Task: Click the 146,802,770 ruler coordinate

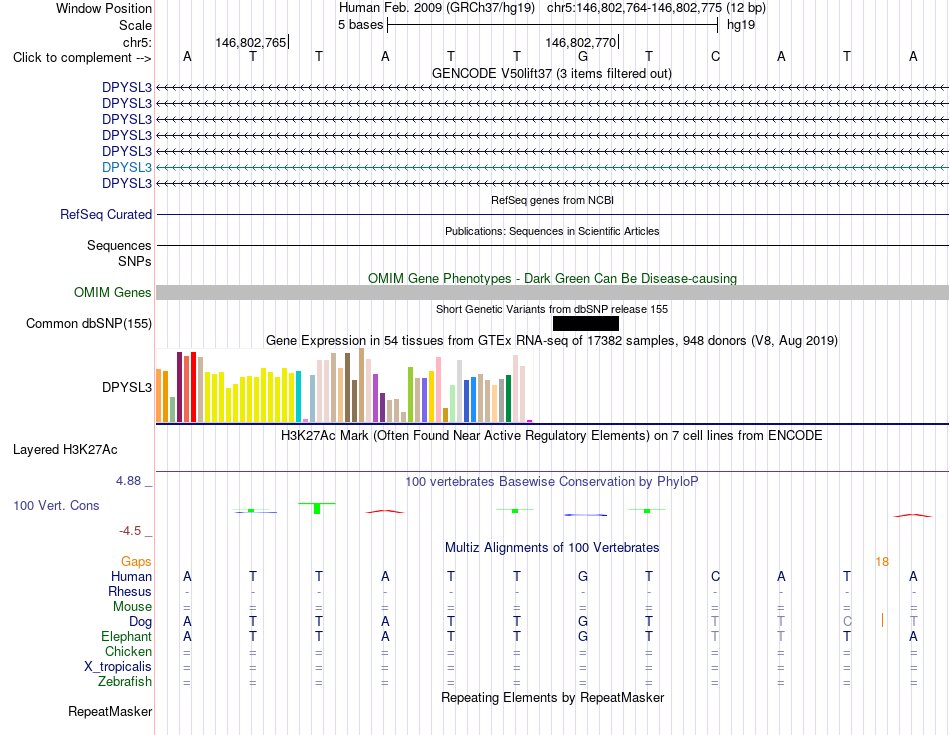Action: pos(580,42)
